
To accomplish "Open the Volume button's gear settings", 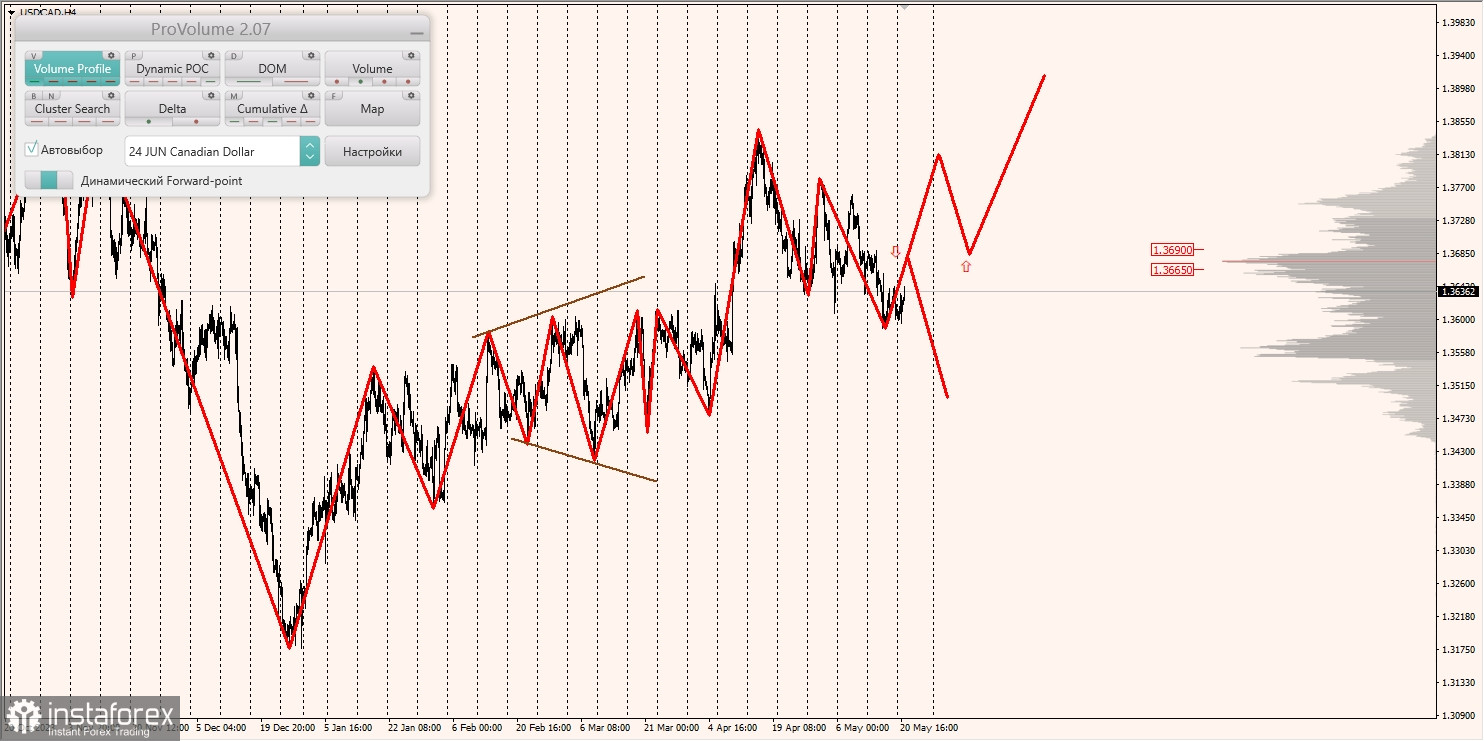I will click(x=411, y=55).
